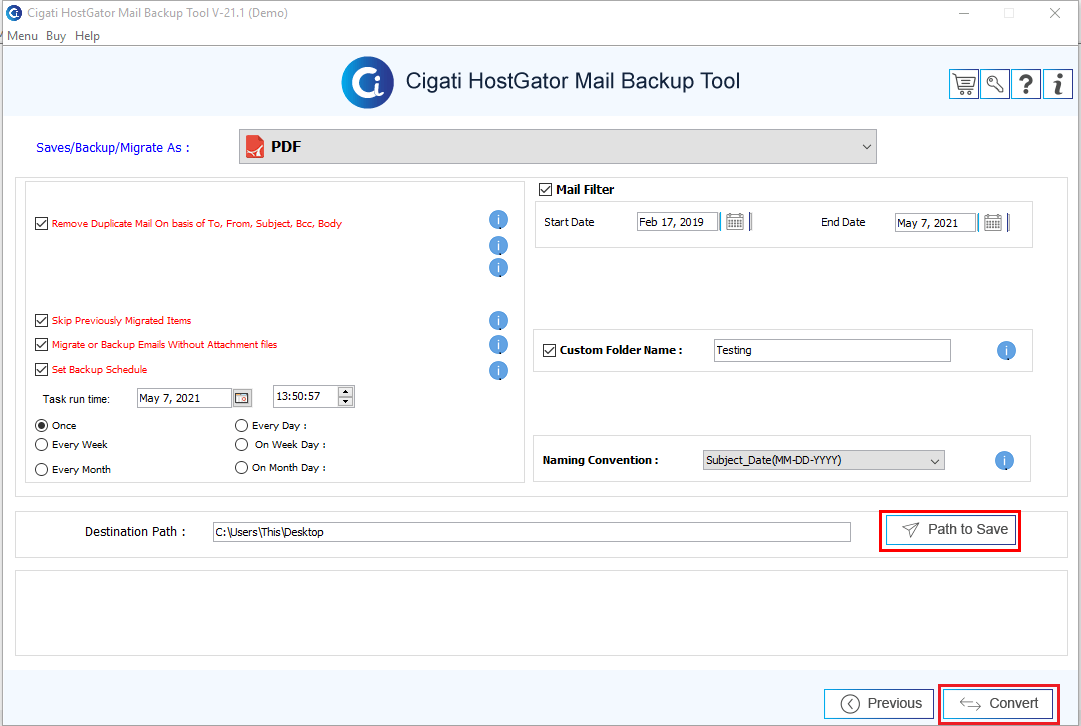Click the 13:50:57 time field

[x=305, y=396]
